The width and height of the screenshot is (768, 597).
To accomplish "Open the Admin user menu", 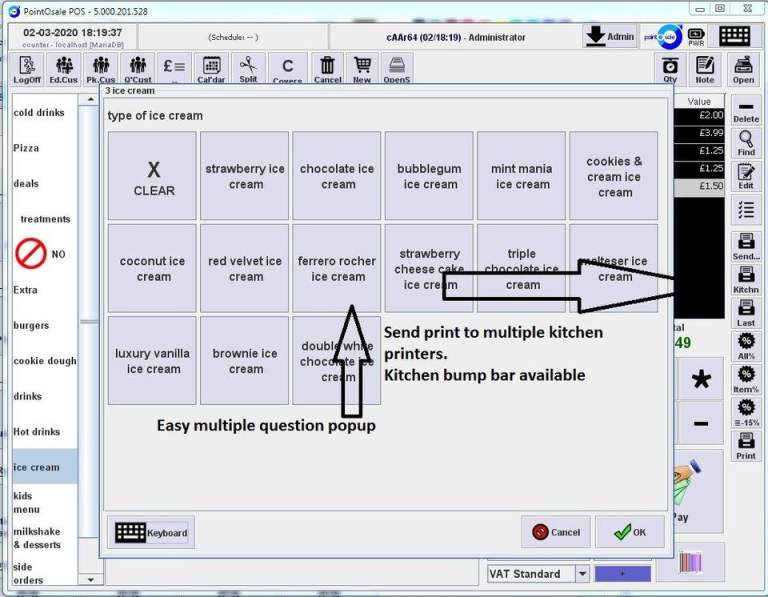I will 610,36.
